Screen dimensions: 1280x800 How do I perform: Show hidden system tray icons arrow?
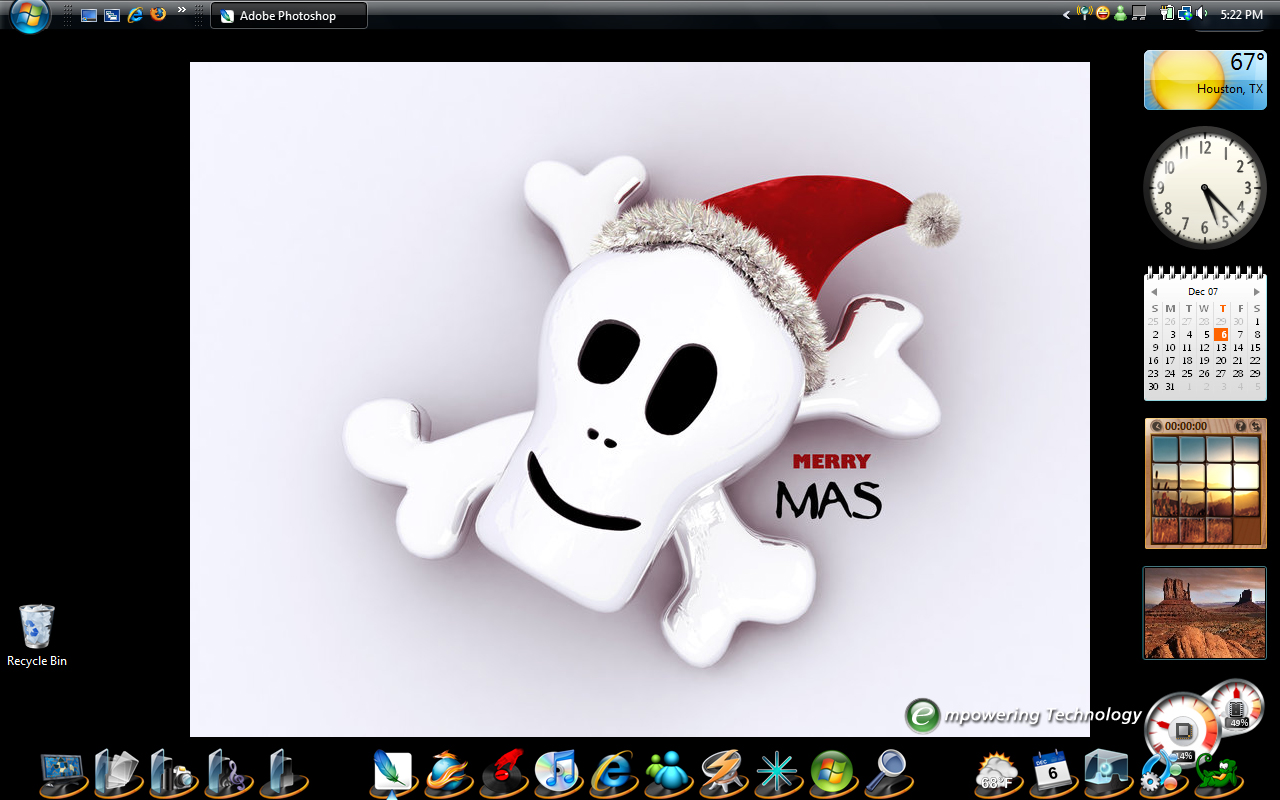(1066, 15)
